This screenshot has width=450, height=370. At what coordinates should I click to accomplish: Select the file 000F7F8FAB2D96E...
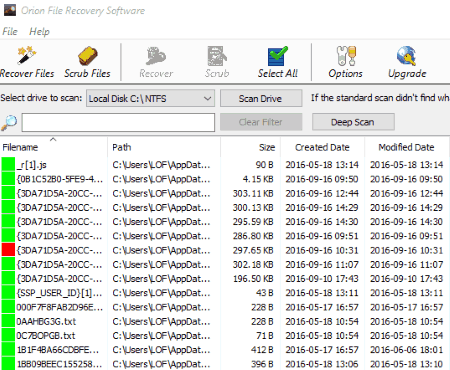pyautogui.click(x=60, y=307)
